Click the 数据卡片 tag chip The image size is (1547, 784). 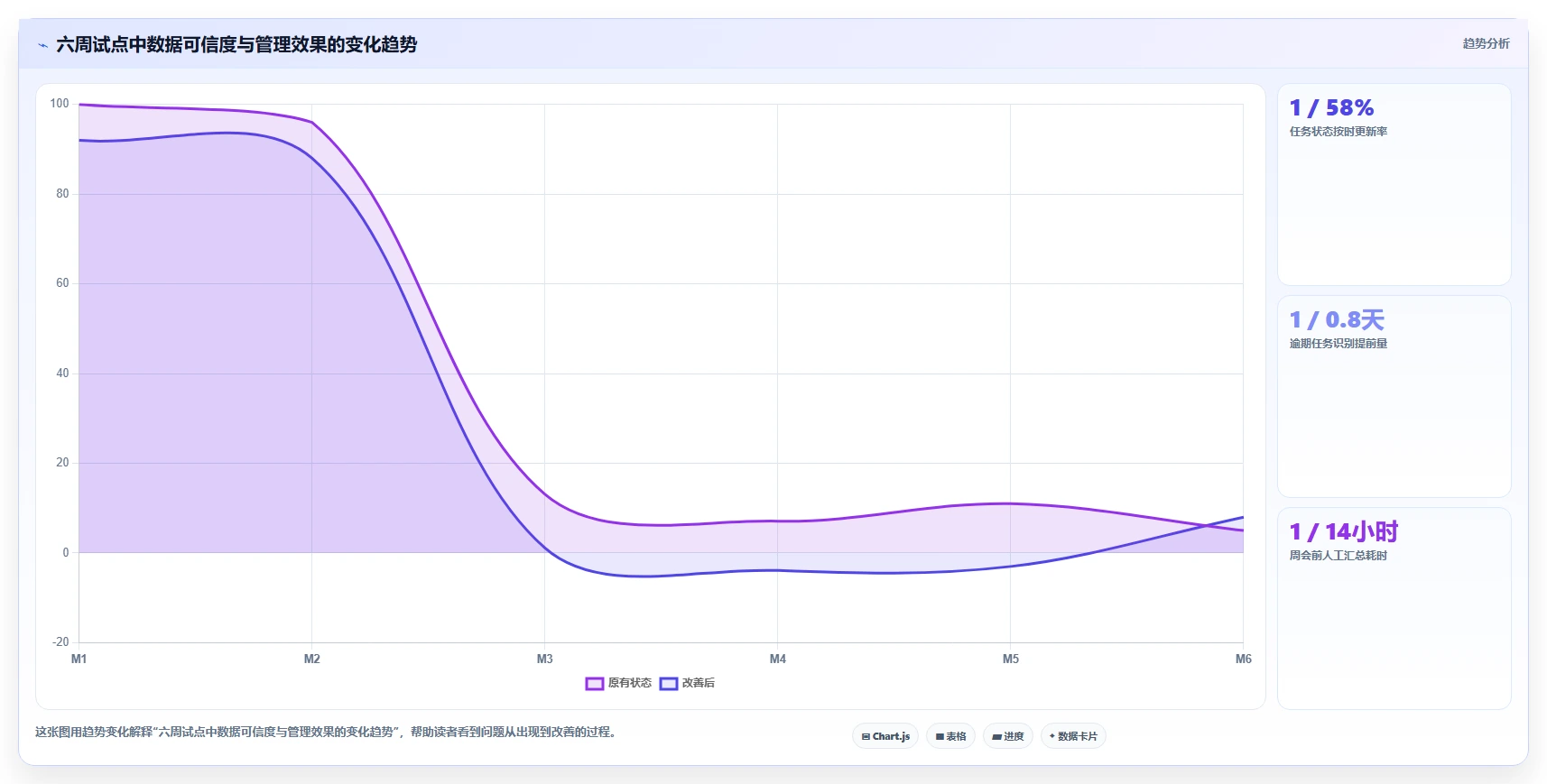1073,736
